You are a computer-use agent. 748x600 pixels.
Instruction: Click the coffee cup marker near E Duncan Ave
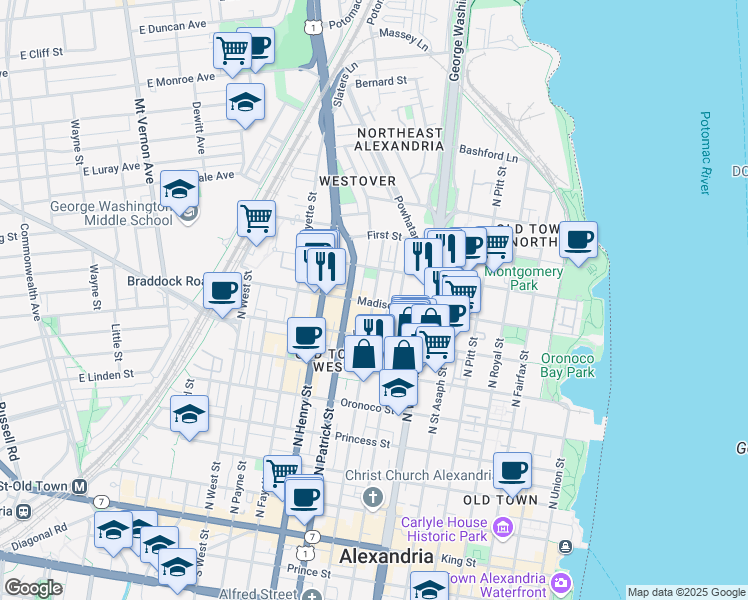pos(261,45)
